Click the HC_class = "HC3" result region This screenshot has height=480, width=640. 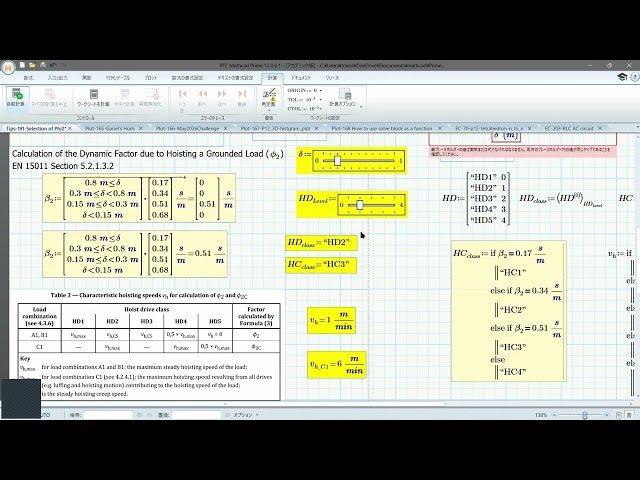click(x=321, y=265)
